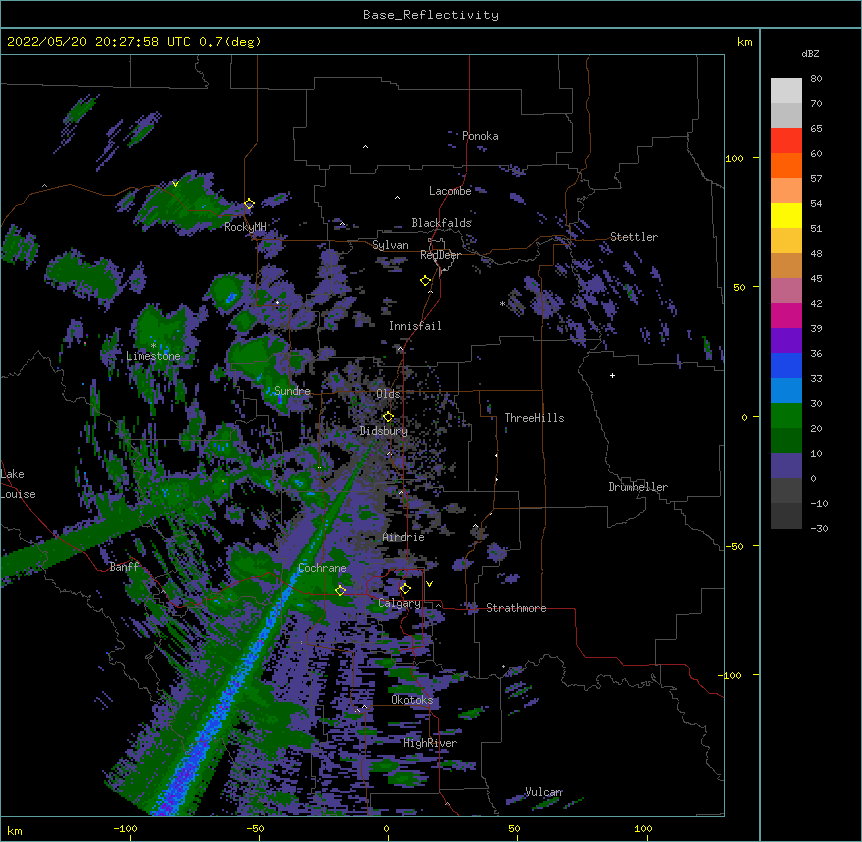Click the 100 tick on the right axis

[x=734, y=159]
